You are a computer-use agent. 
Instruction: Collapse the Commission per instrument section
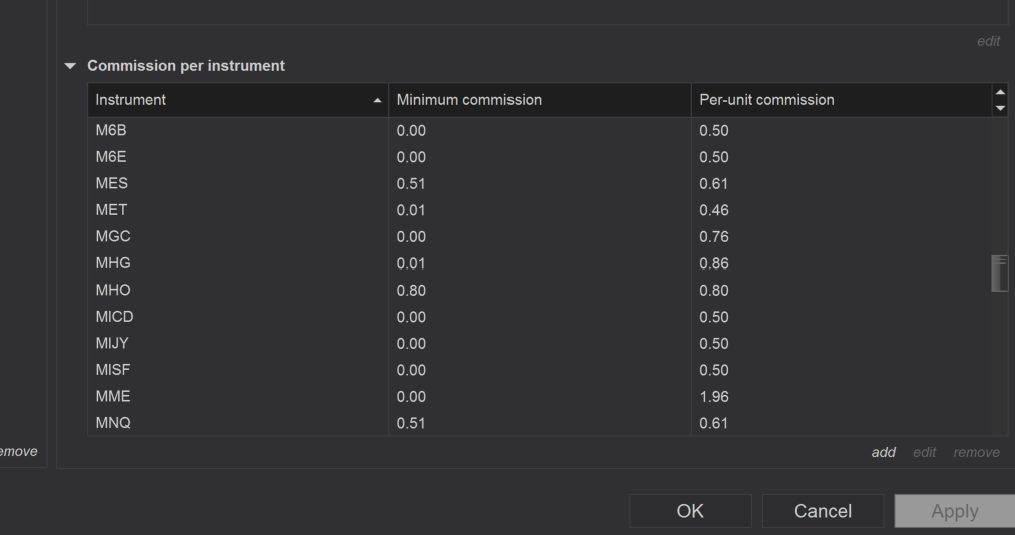[70, 66]
